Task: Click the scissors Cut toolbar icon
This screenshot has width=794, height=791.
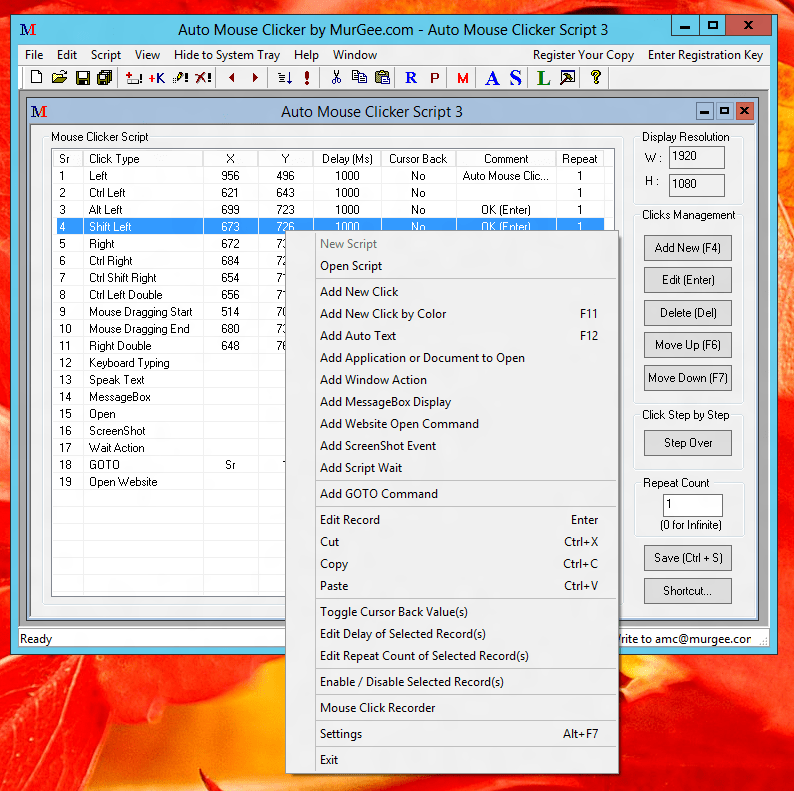Action: click(336, 77)
